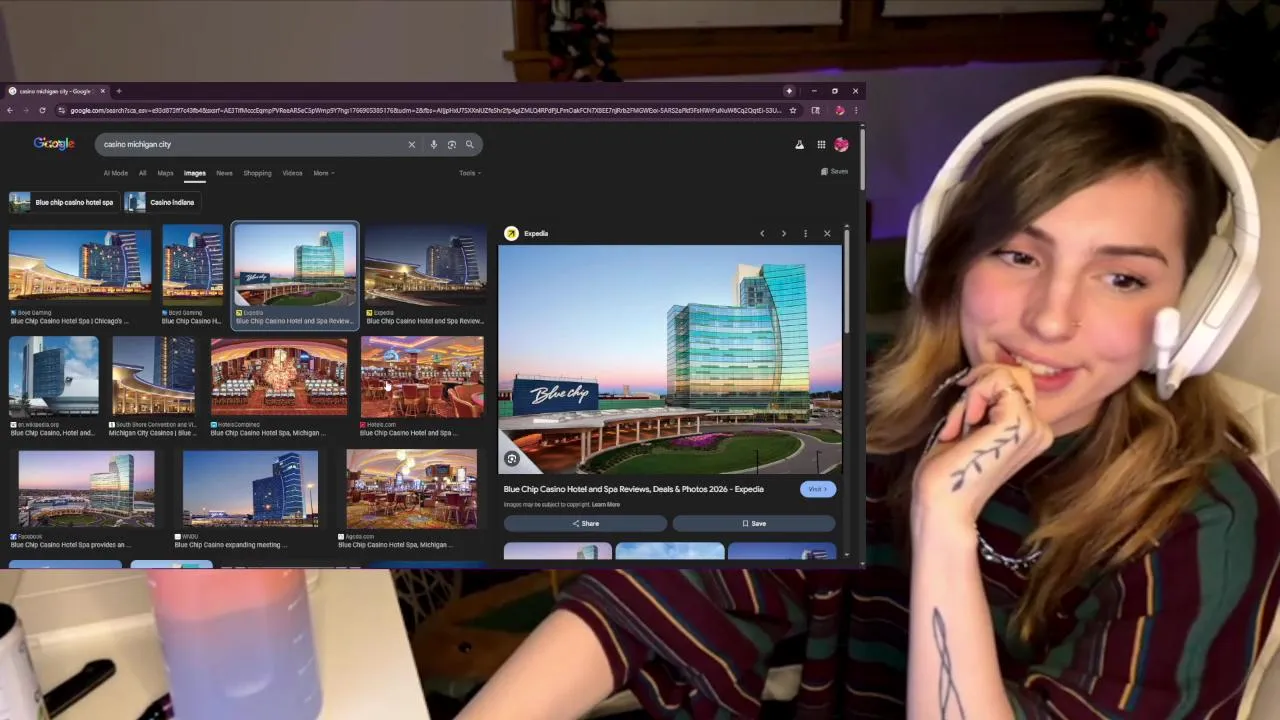Go back using the browser back arrow

coord(10,110)
